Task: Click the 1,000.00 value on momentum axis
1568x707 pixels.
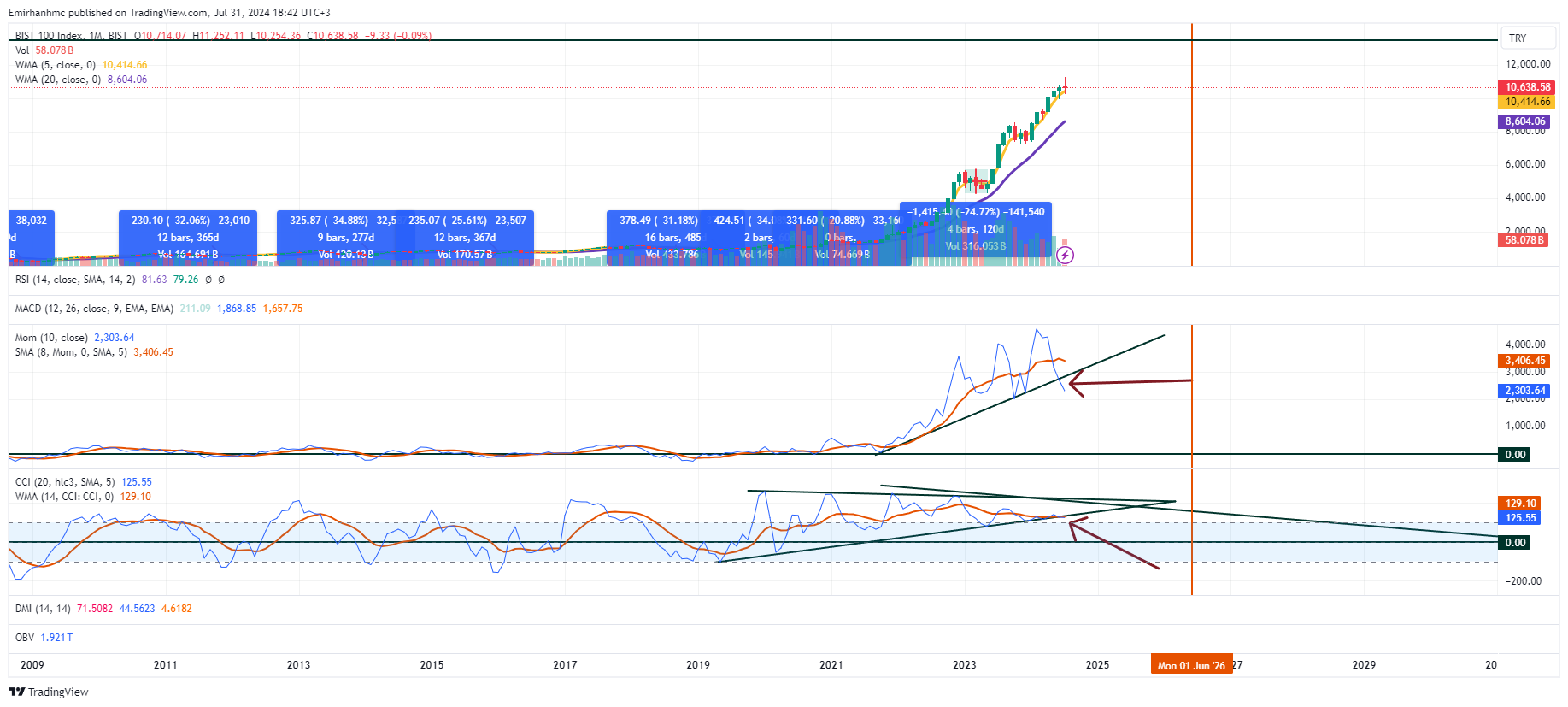Action: 1525,426
